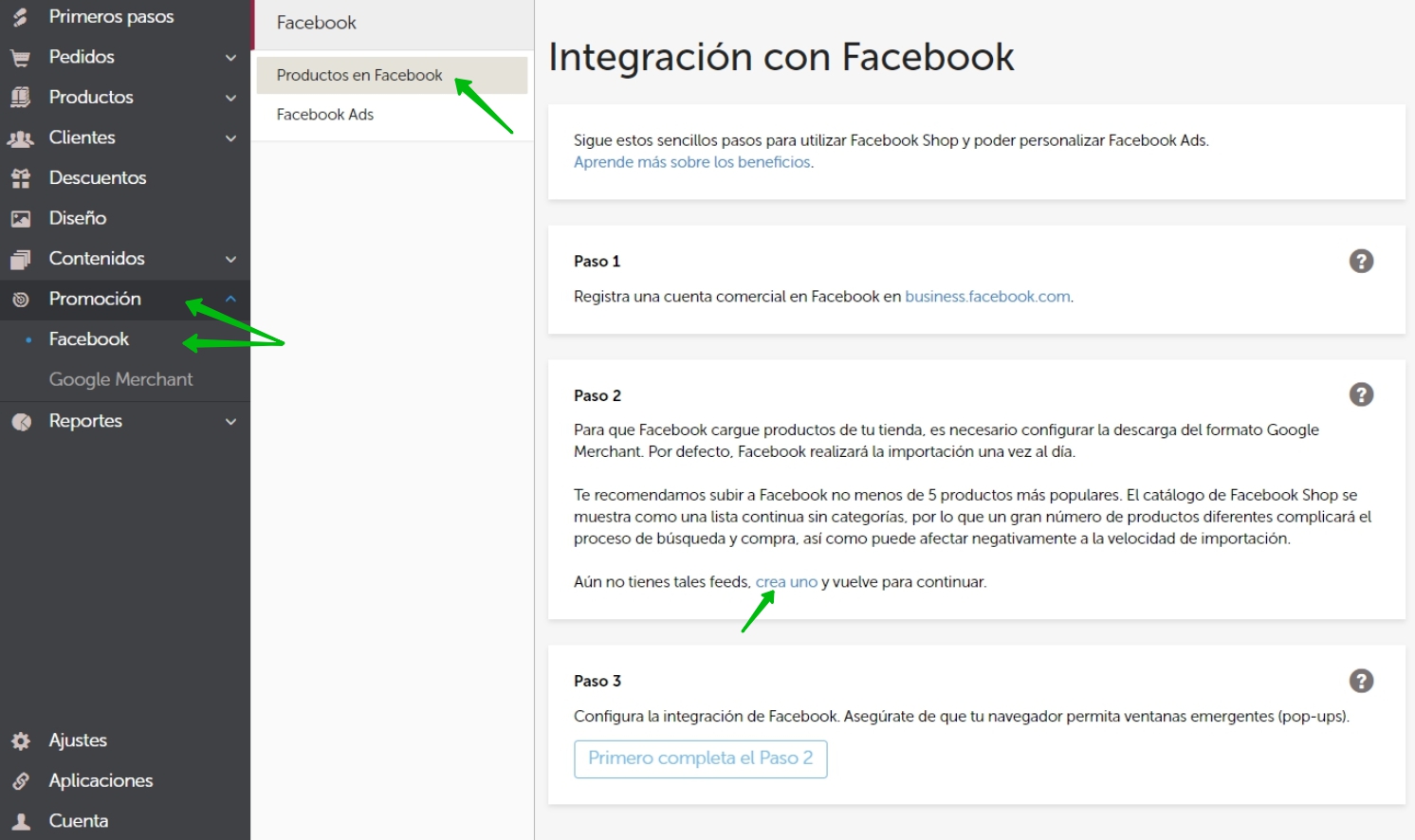Click the gift icon for Descuentos
1415x840 pixels.
click(20, 178)
